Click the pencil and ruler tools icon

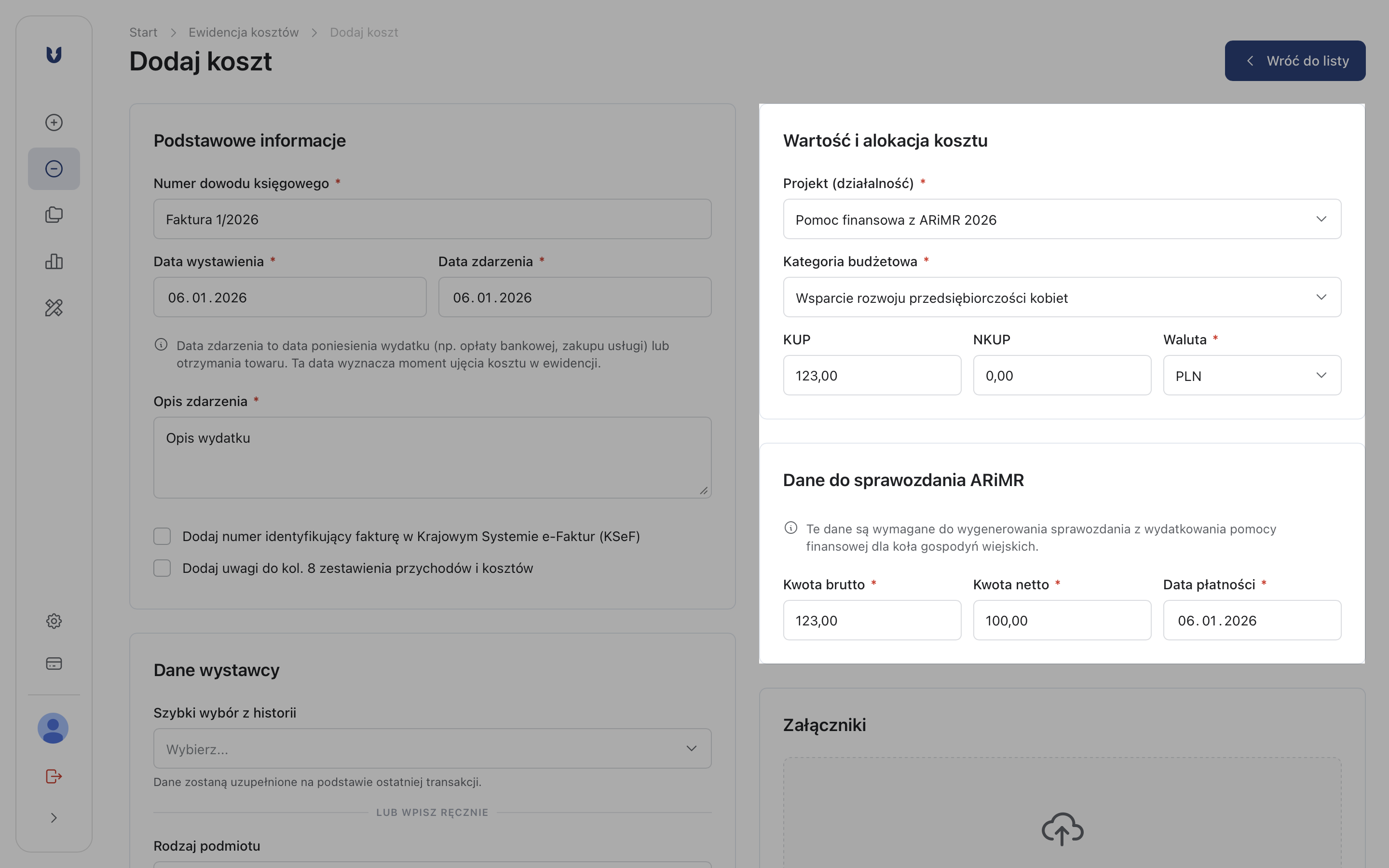[x=54, y=308]
